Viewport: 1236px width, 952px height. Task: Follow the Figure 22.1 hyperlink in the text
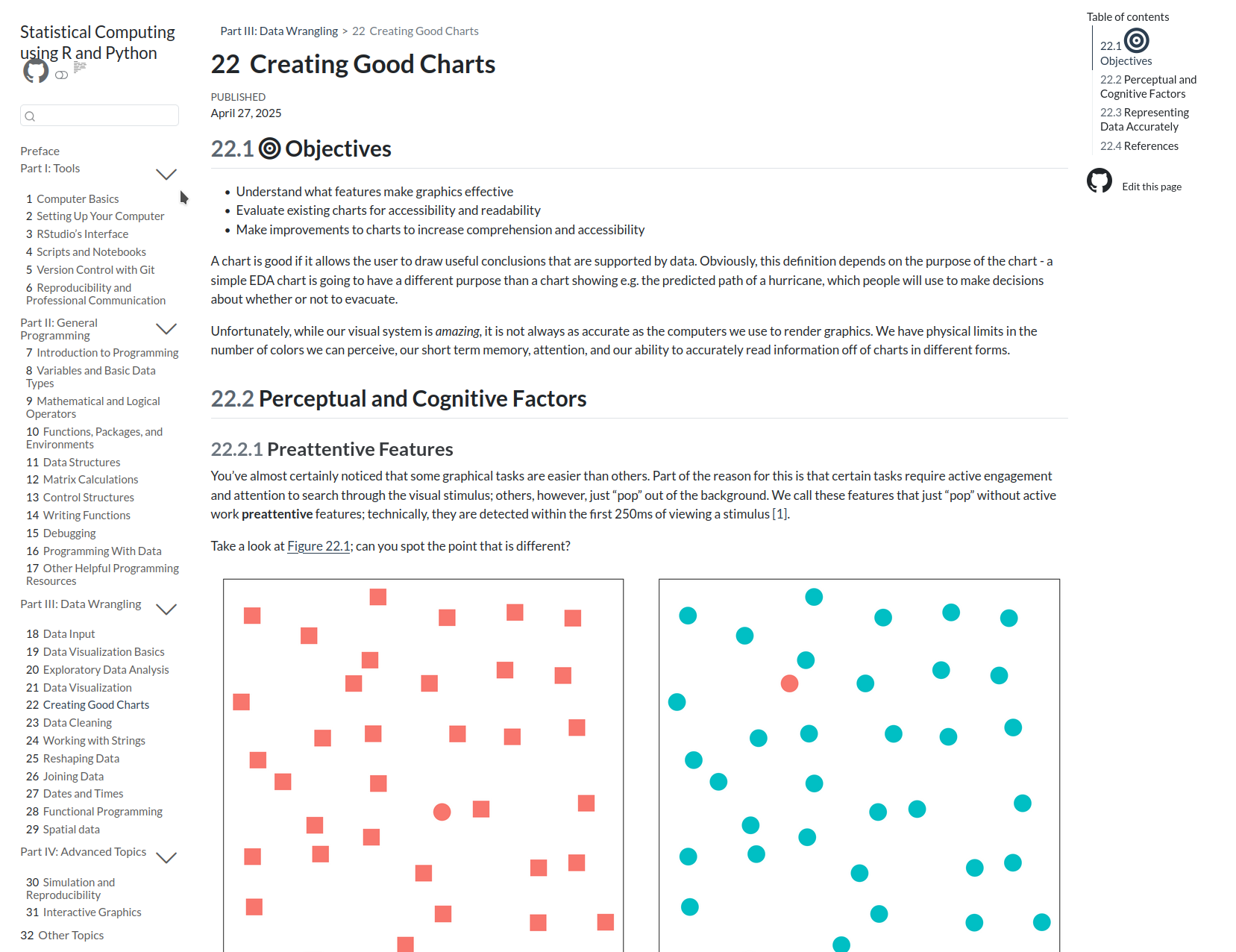point(318,545)
